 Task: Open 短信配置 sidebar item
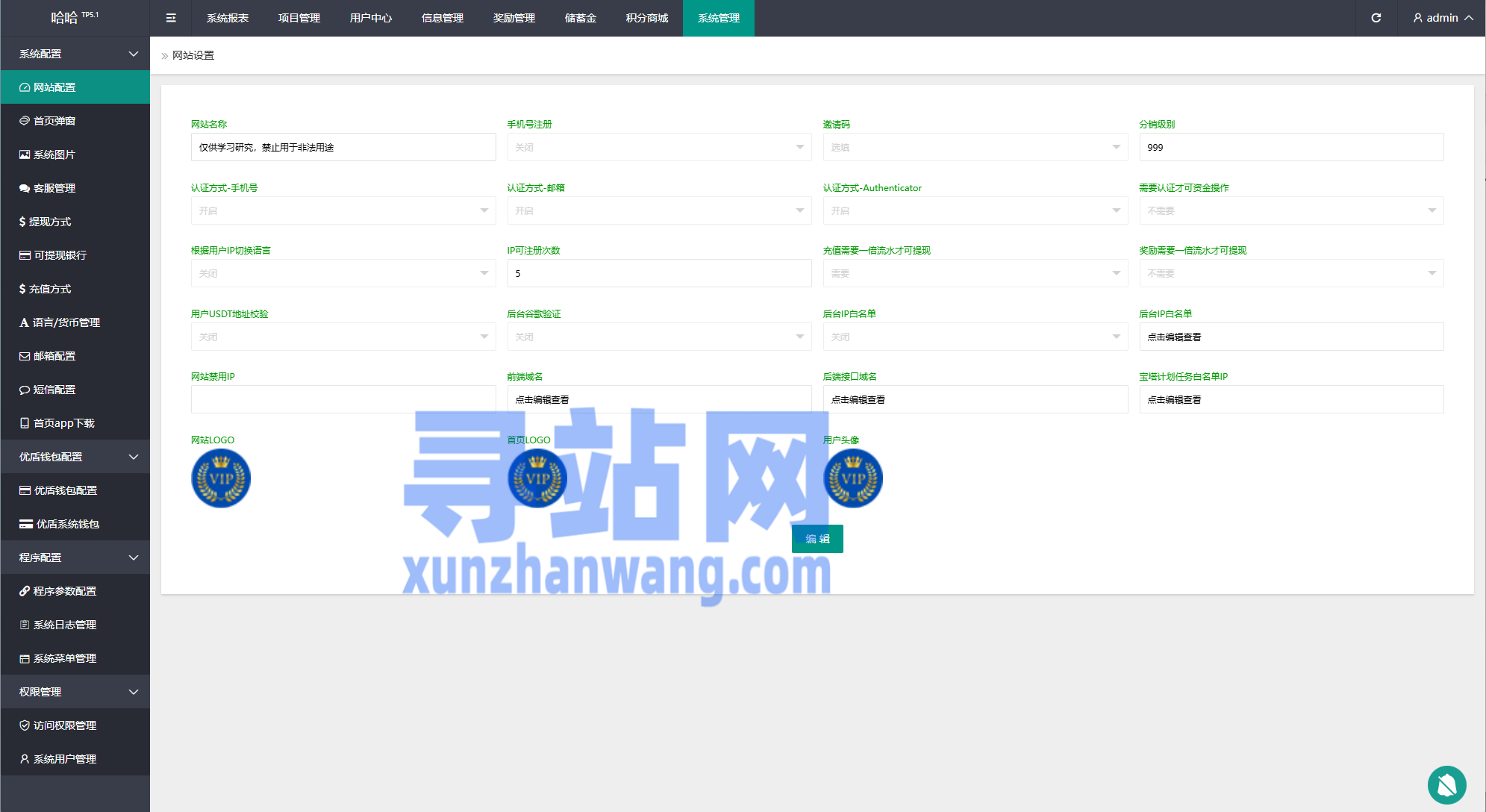(x=54, y=390)
